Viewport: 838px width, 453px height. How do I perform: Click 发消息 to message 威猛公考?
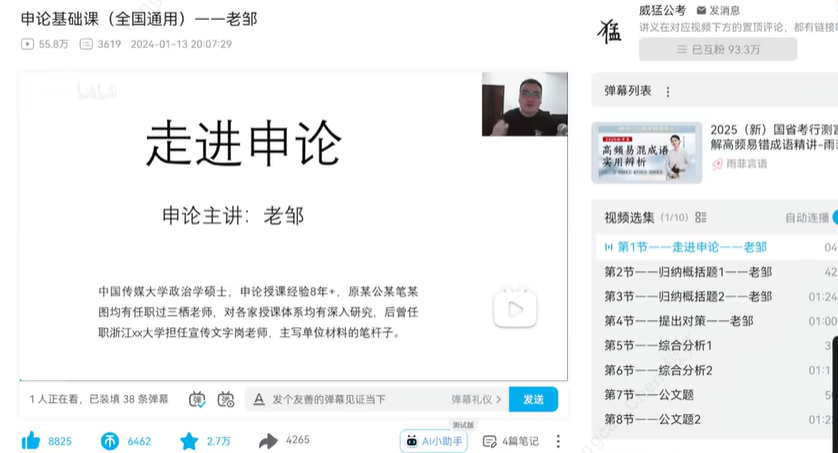point(718,10)
